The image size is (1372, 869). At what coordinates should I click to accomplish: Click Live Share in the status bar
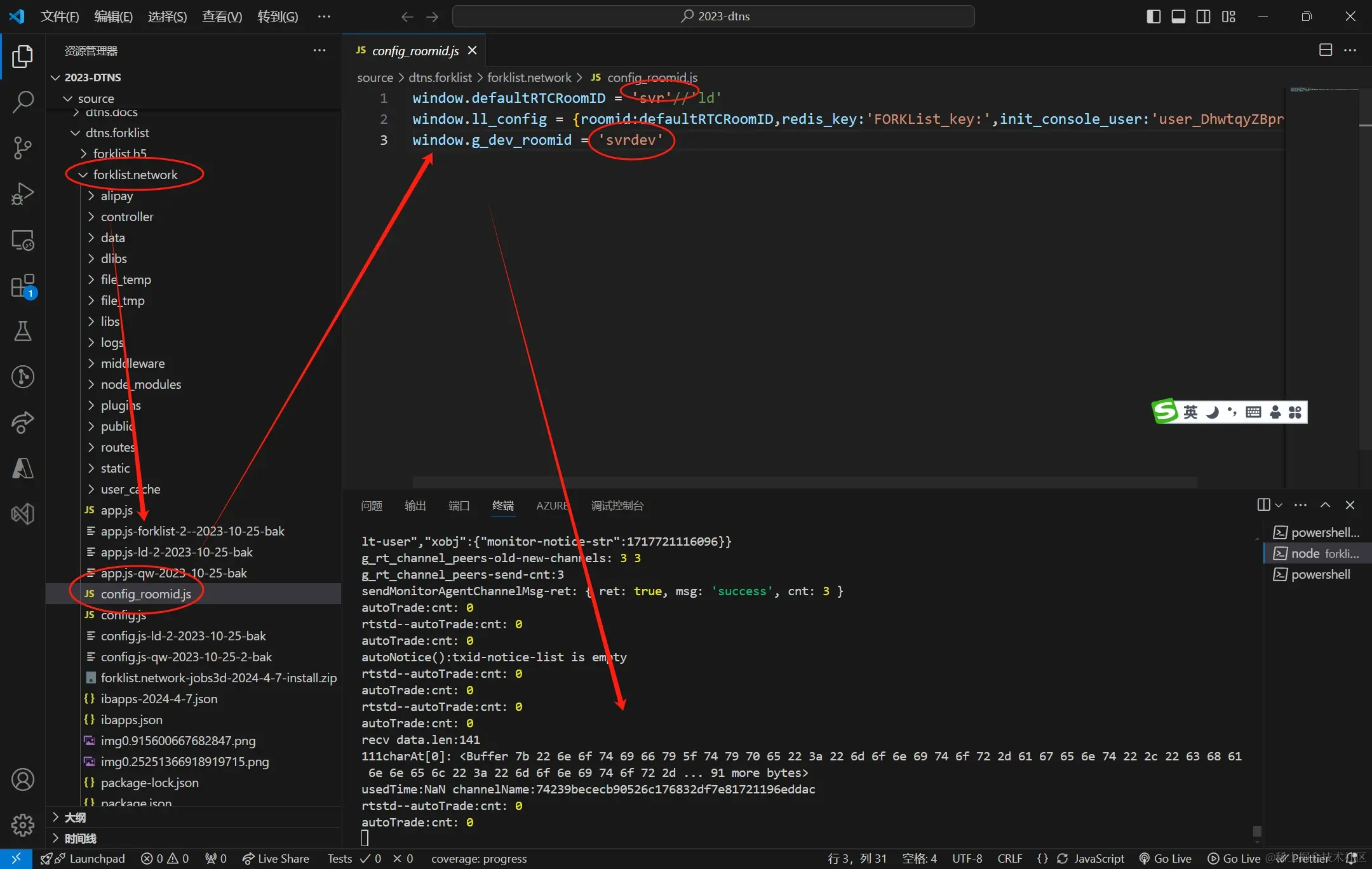click(x=276, y=858)
